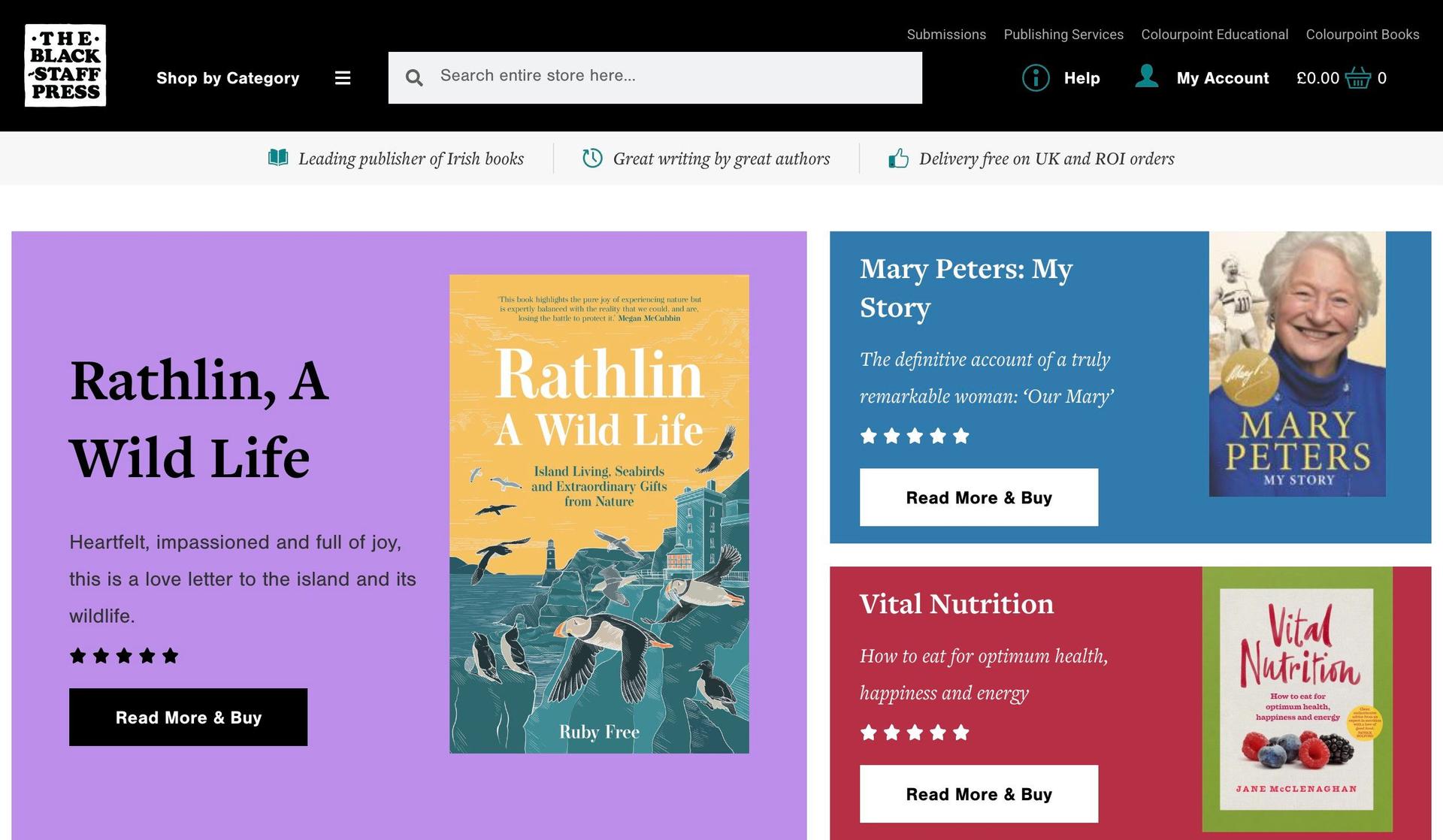The width and height of the screenshot is (1443, 840).
Task: Click the Mary Peters star rating
Action: (x=915, y=436)
